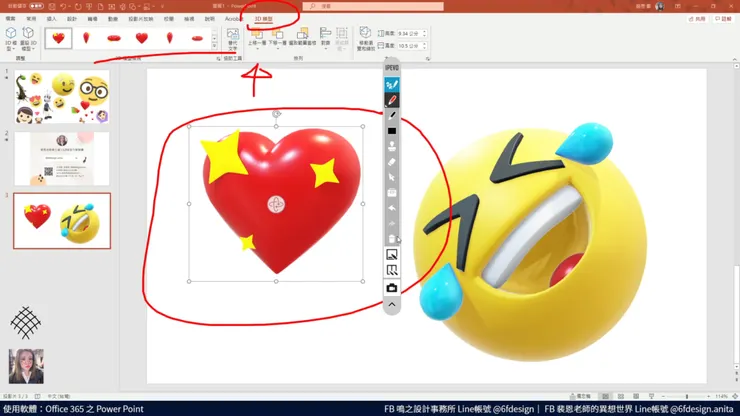The width and height of the screenshot is (740, 416).
Task: Click the camera snapshot icon in IPEVO toolbar
Action: click(x=392, y=288)
